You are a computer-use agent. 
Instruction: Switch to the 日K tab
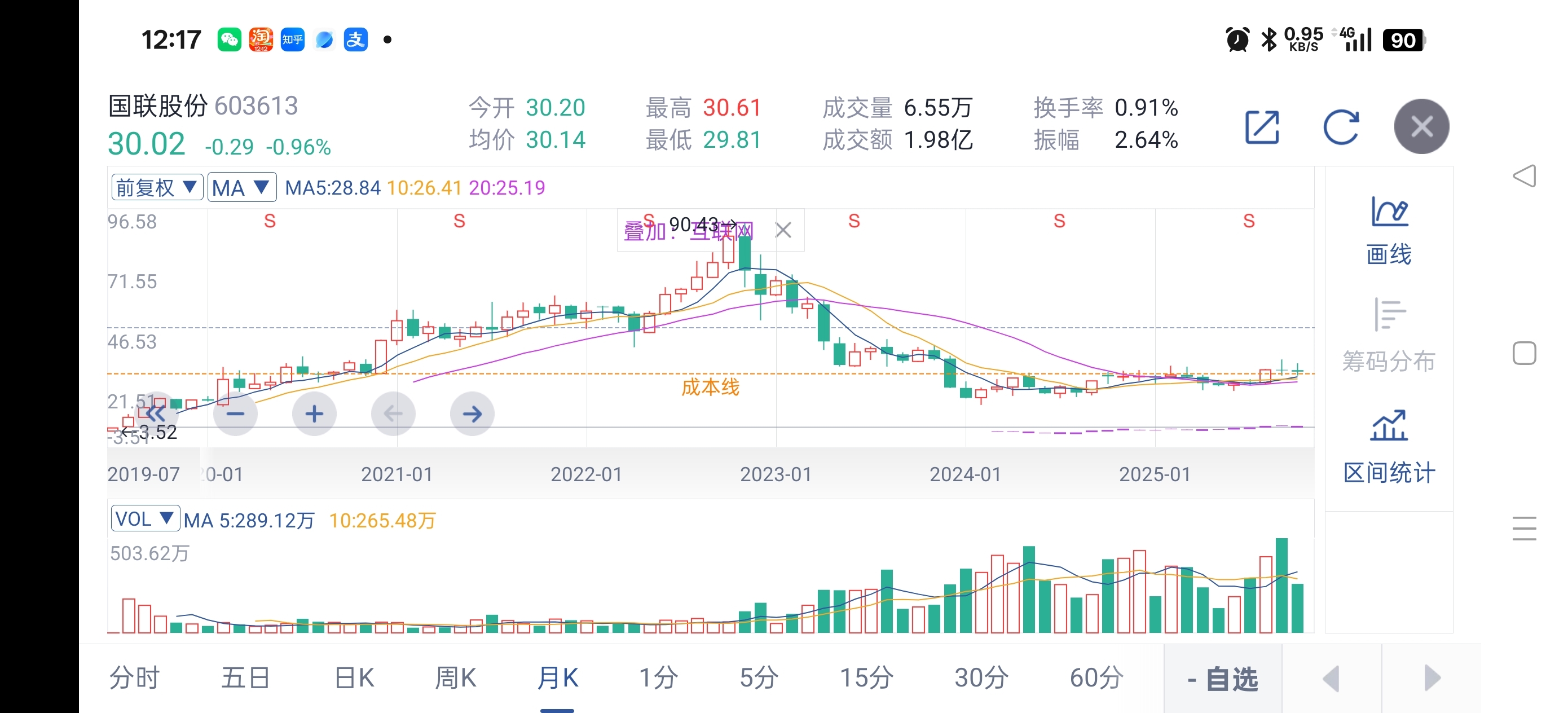pos(355,677)
